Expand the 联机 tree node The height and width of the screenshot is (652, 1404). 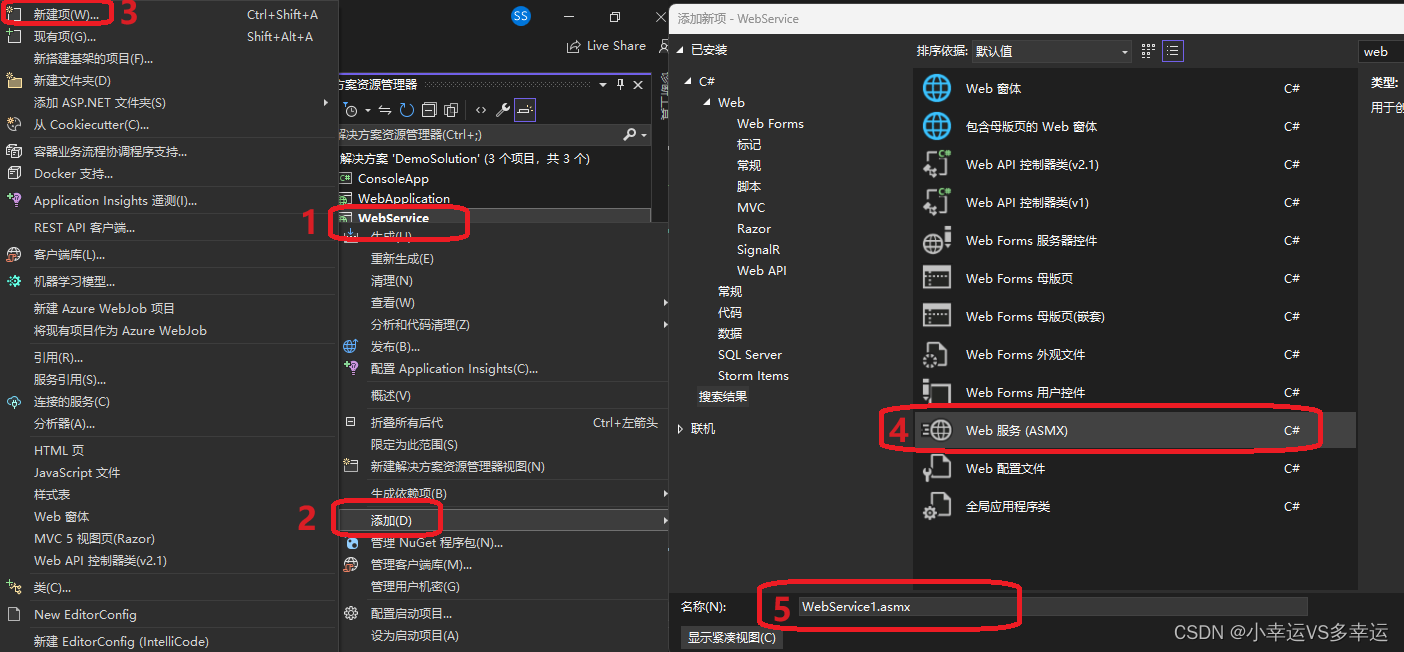click(x=682, y=428)
